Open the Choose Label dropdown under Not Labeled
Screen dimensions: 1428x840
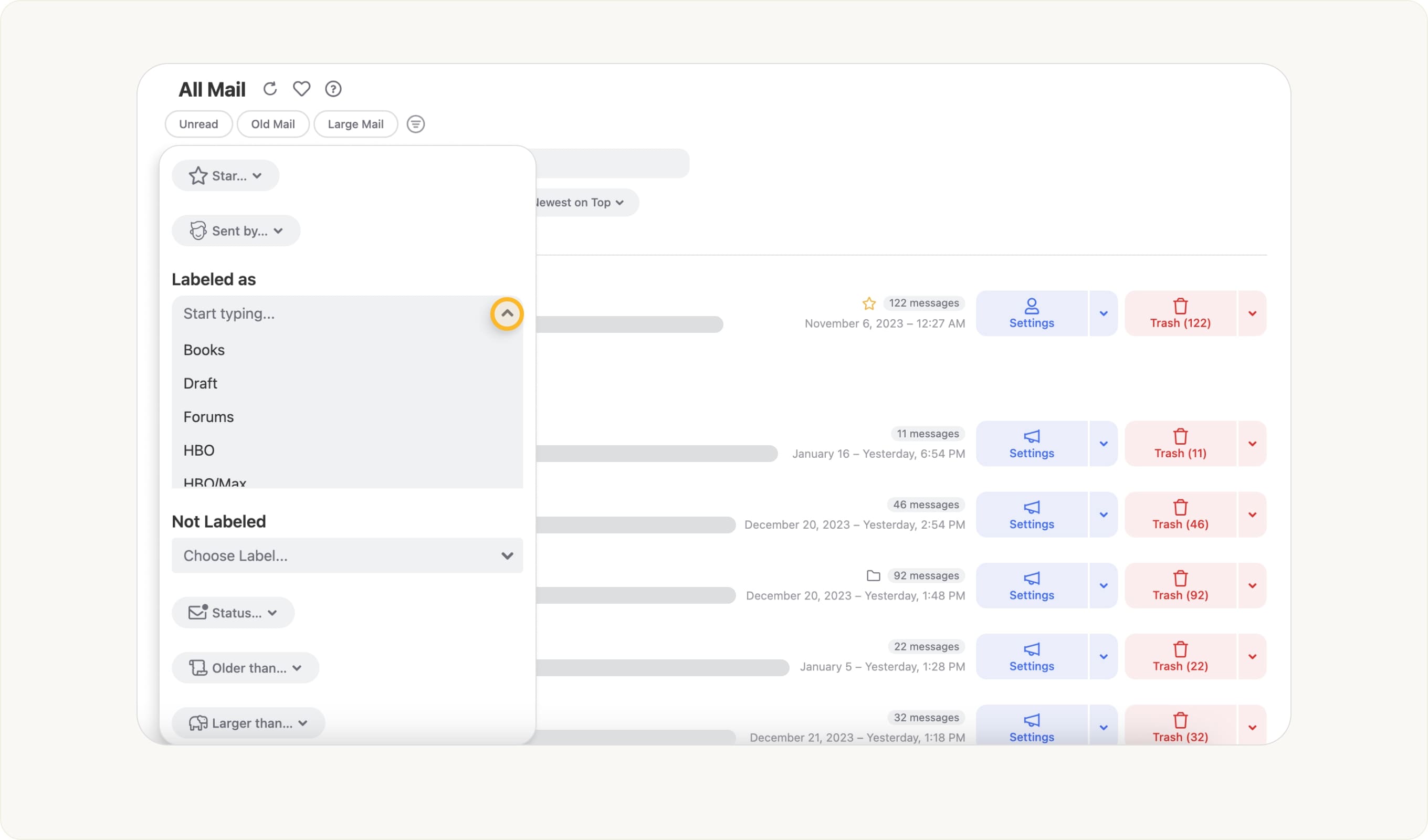348,556
